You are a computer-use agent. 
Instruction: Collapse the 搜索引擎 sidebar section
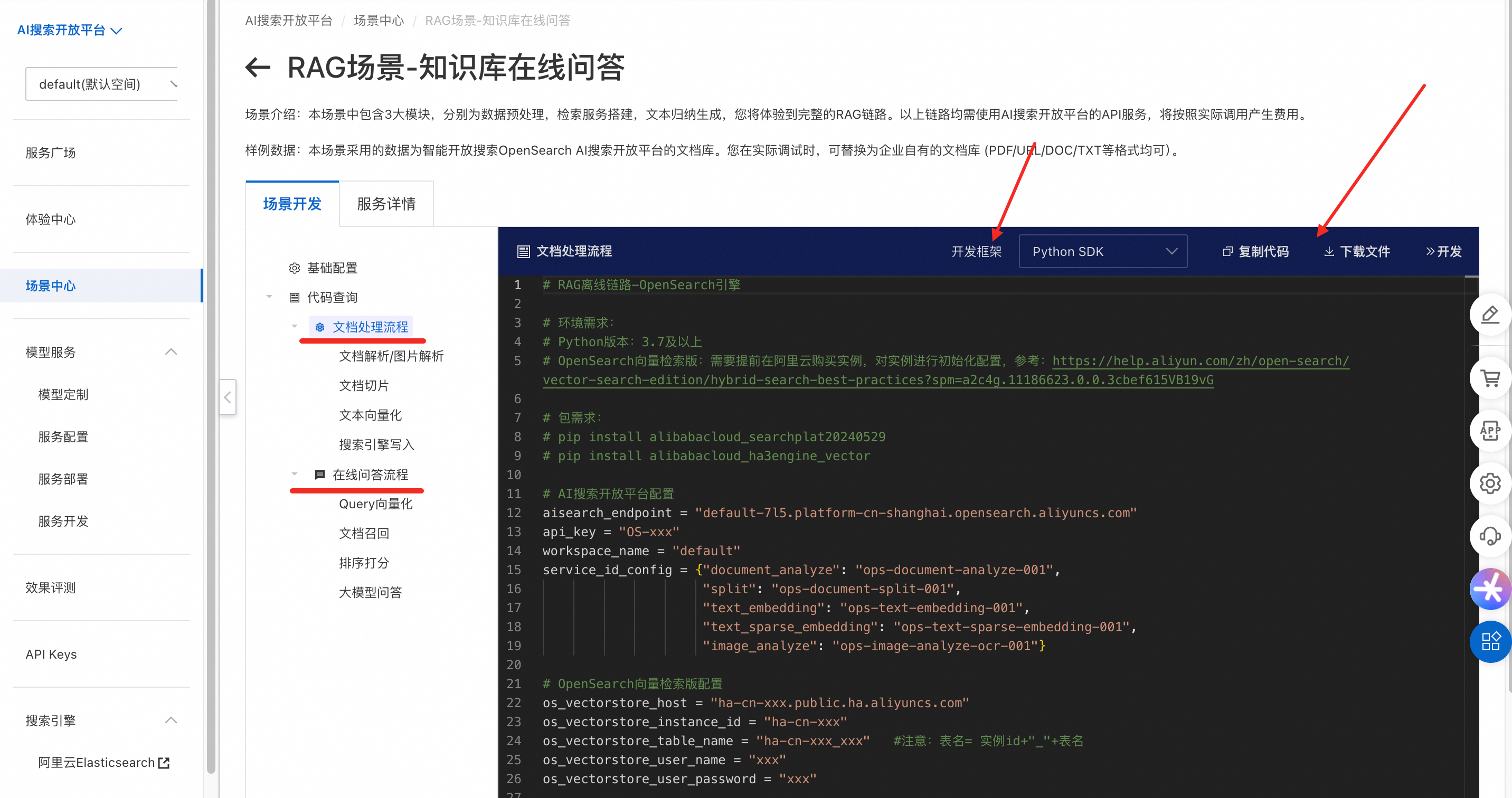pos(171,720)
